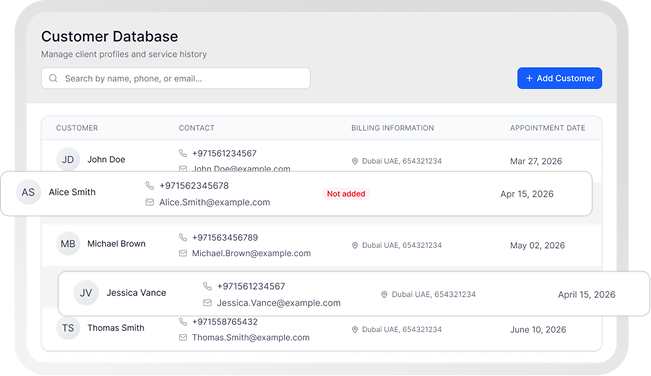Click appointment date April 15, 2026
The image size is (651, 376).
click(x=587, y=295)
